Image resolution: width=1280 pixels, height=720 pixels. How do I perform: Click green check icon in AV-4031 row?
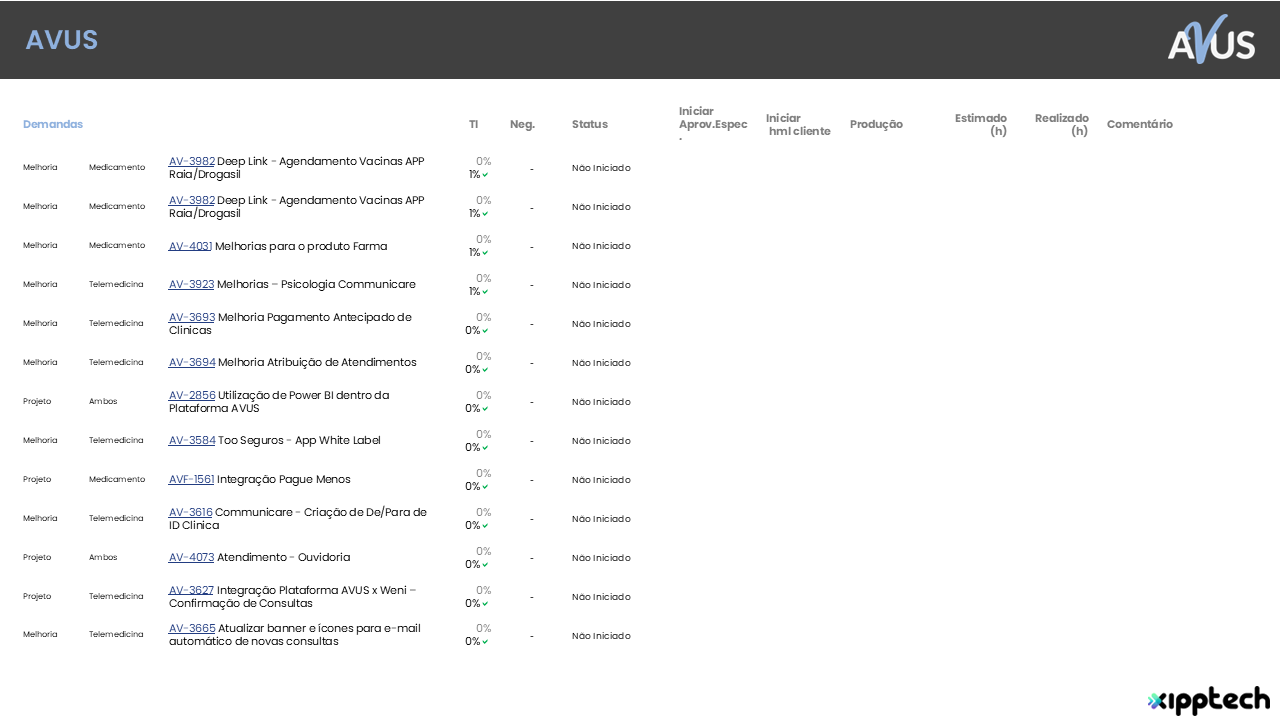485,253
